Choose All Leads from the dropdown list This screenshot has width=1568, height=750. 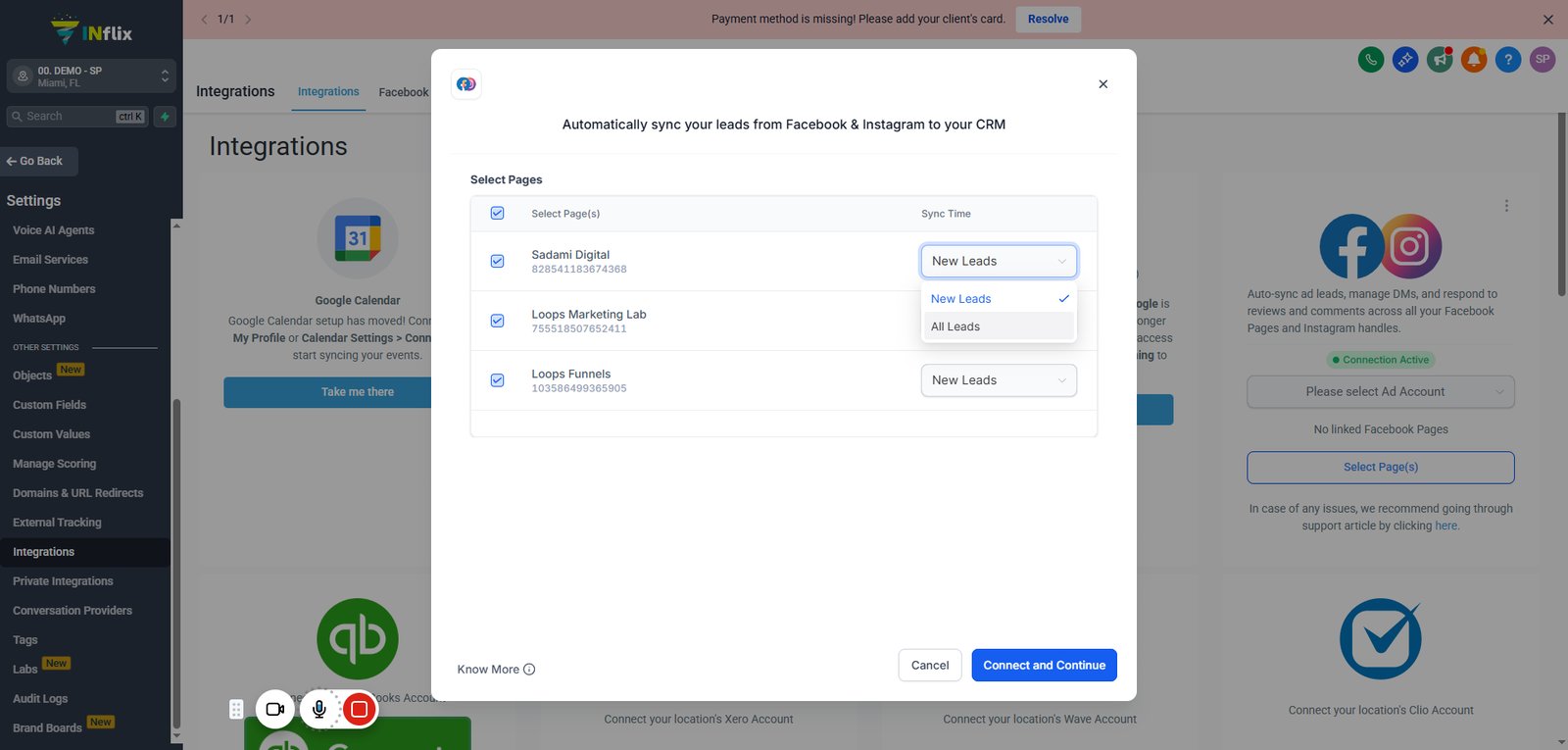999,326
